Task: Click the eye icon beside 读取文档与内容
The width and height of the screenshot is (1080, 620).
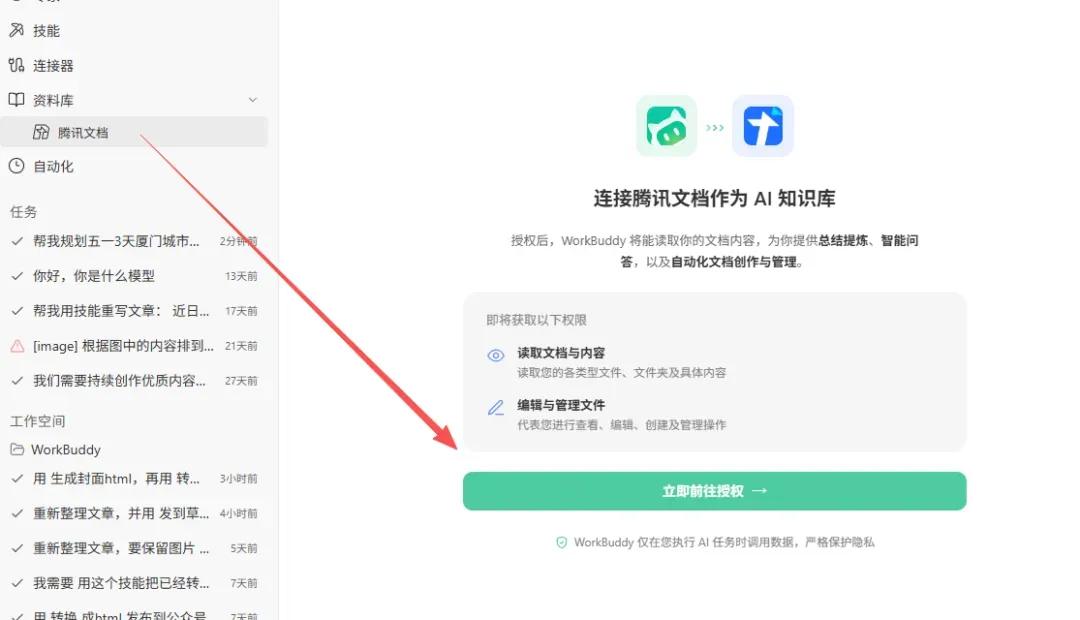Action: tap(496, 355)
